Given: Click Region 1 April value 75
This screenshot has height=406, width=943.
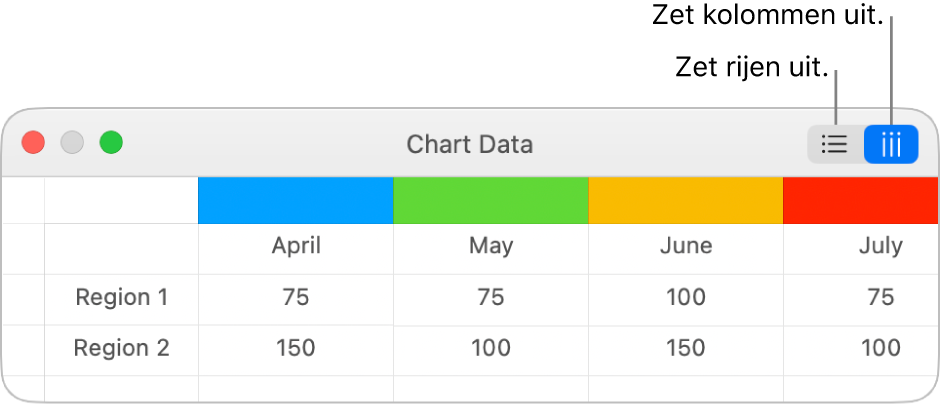Looking at the screenshot, I should (x=296, y=297).
